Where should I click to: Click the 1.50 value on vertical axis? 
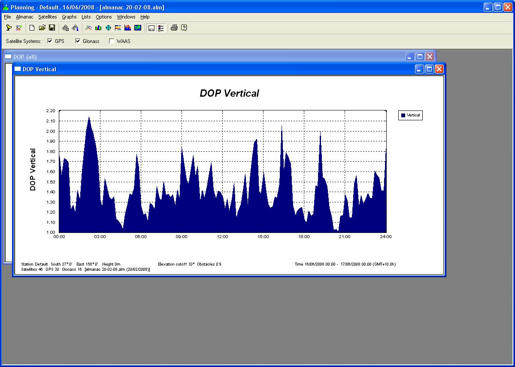tap(51, 182)
